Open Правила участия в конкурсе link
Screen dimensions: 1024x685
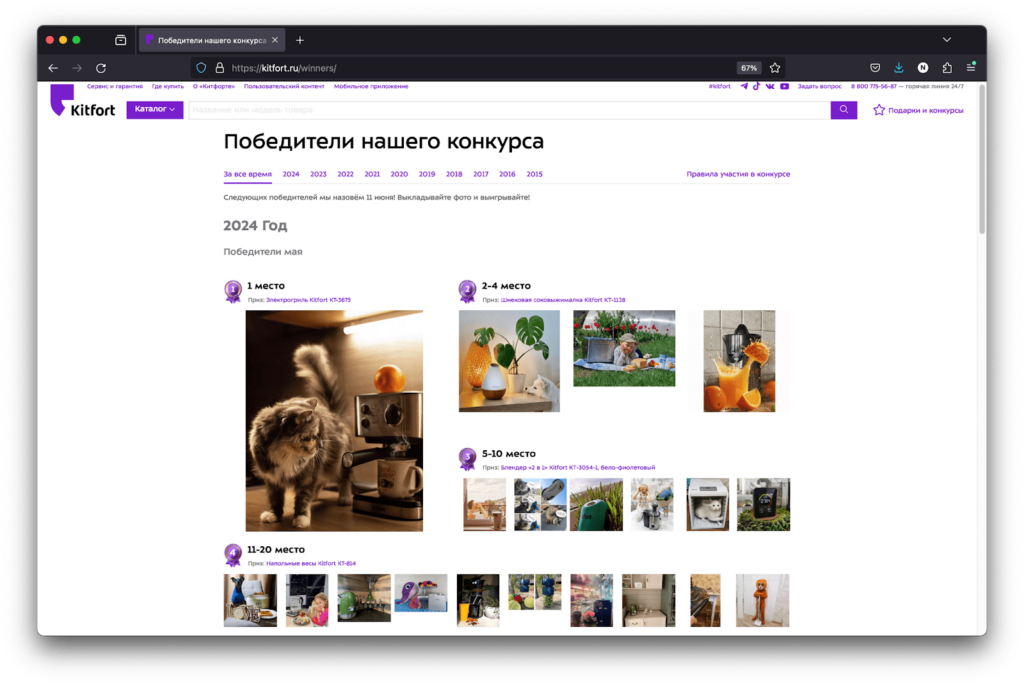pyautogui.click(x=738, y=174)
